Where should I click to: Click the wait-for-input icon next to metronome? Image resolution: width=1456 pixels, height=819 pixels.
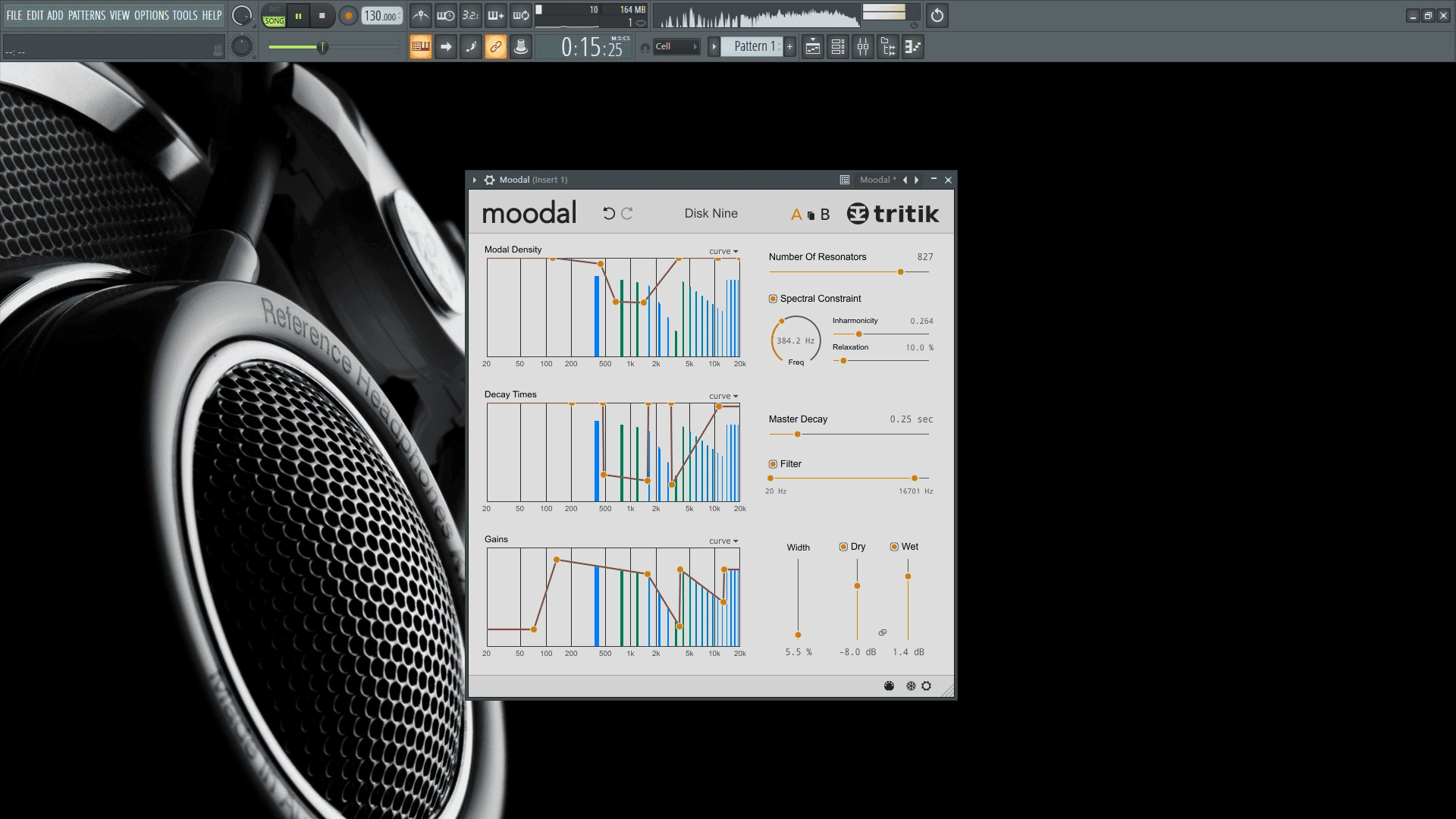pos(446,15)
